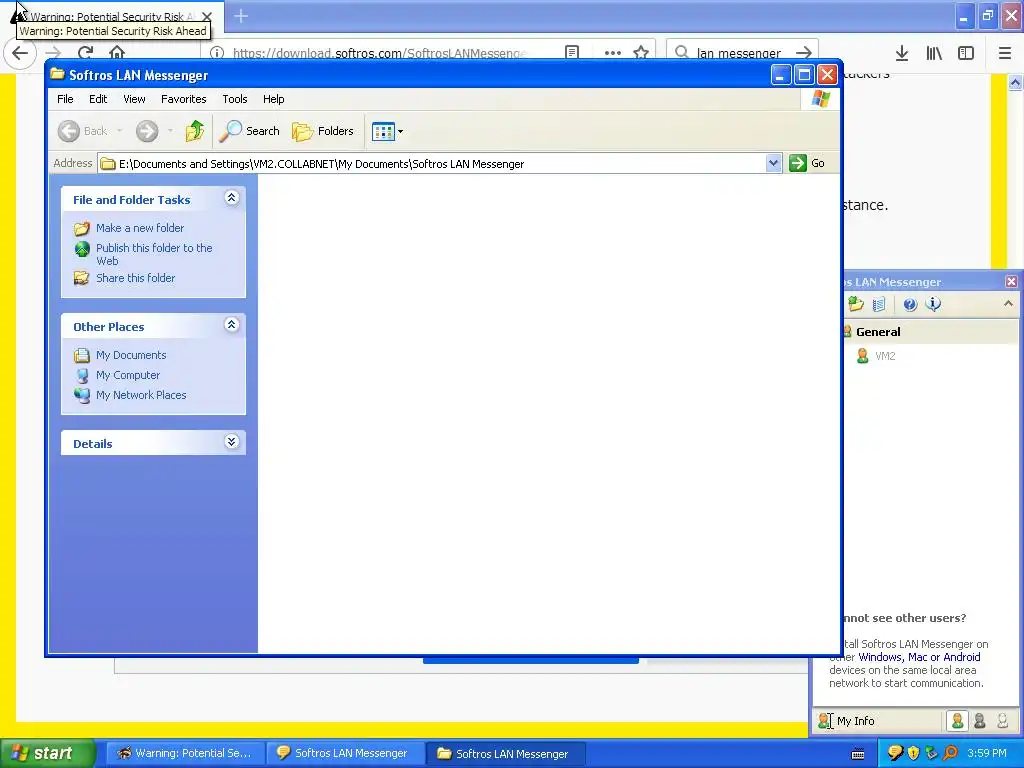Click the Messenger speech bubble tray icon
Viewport: 1024px width, 768px height.
(896, 753)
